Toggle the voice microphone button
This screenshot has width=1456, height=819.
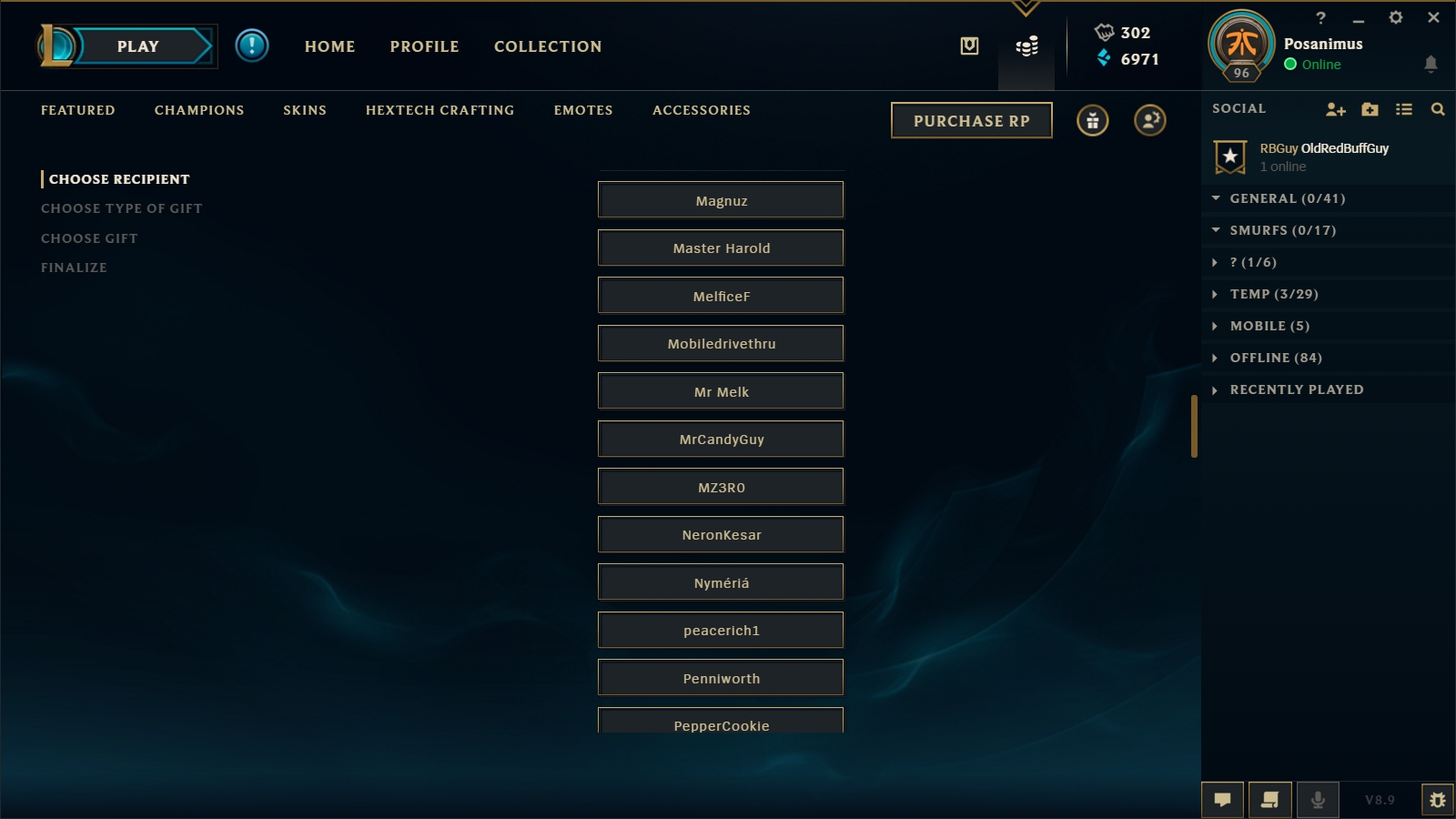[1318, 800]
